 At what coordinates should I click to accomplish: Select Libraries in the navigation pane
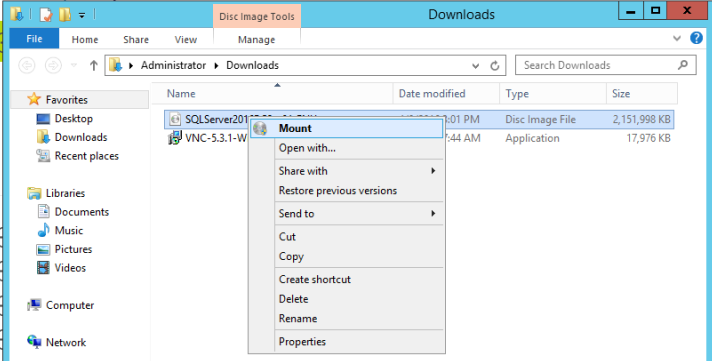(65, 193)
